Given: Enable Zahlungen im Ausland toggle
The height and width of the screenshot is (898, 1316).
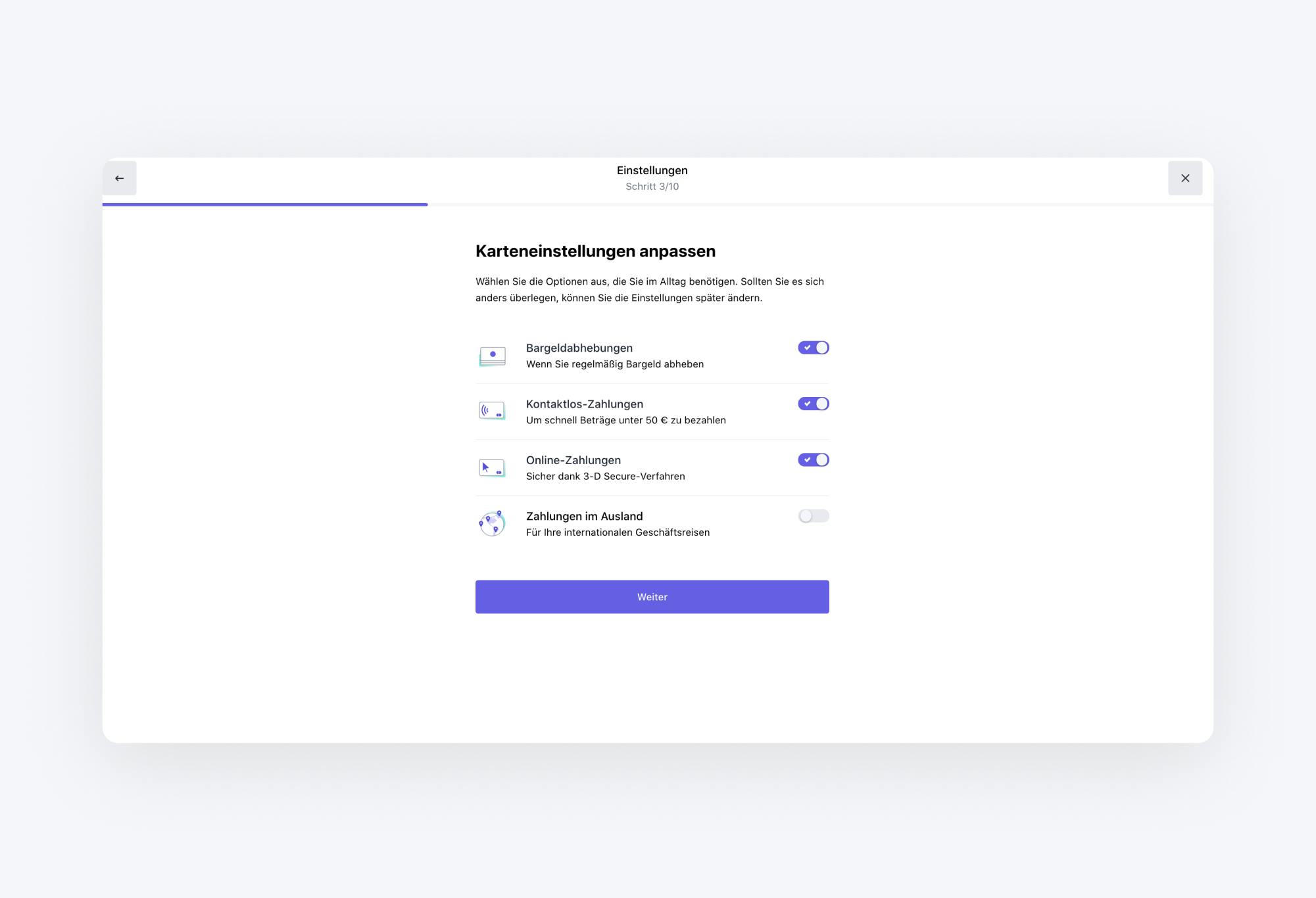Looking at the screenshot, I should [814, 516].
